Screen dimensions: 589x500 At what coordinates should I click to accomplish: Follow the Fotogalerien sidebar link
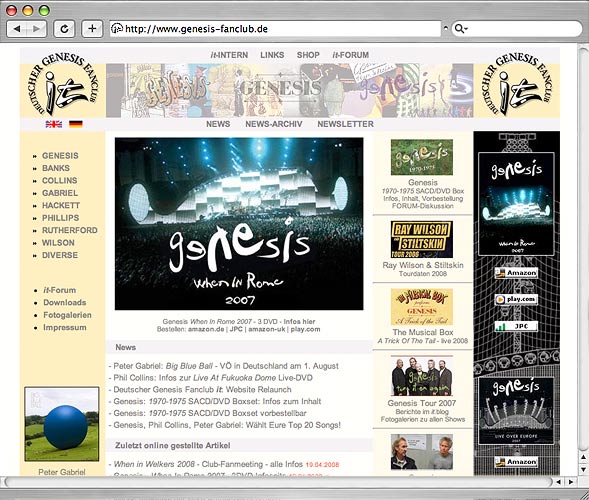pyautogui.click(x=67, y=315)
